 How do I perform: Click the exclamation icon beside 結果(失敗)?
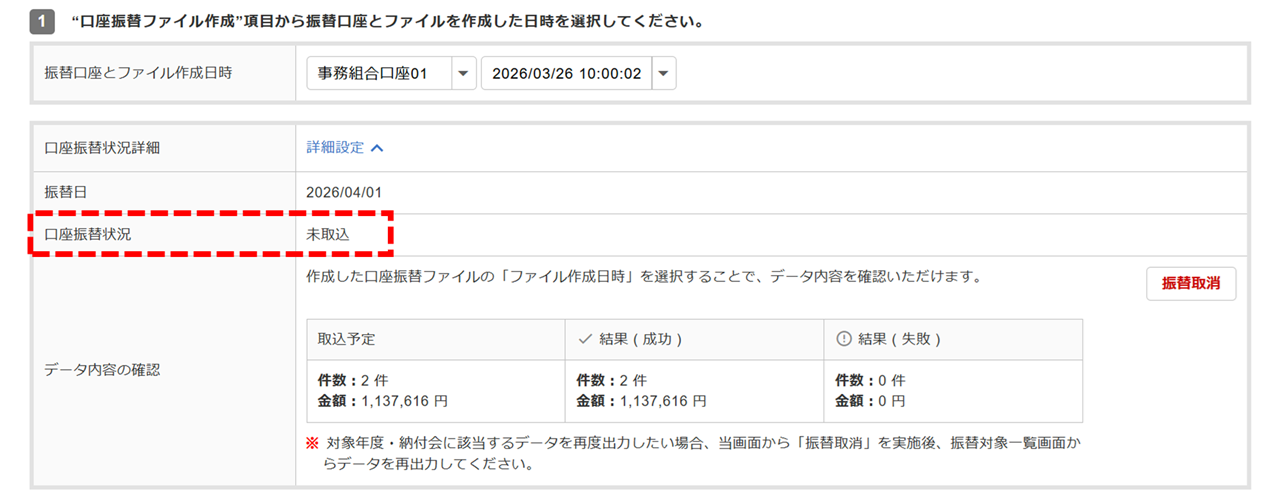pos(843,340)
